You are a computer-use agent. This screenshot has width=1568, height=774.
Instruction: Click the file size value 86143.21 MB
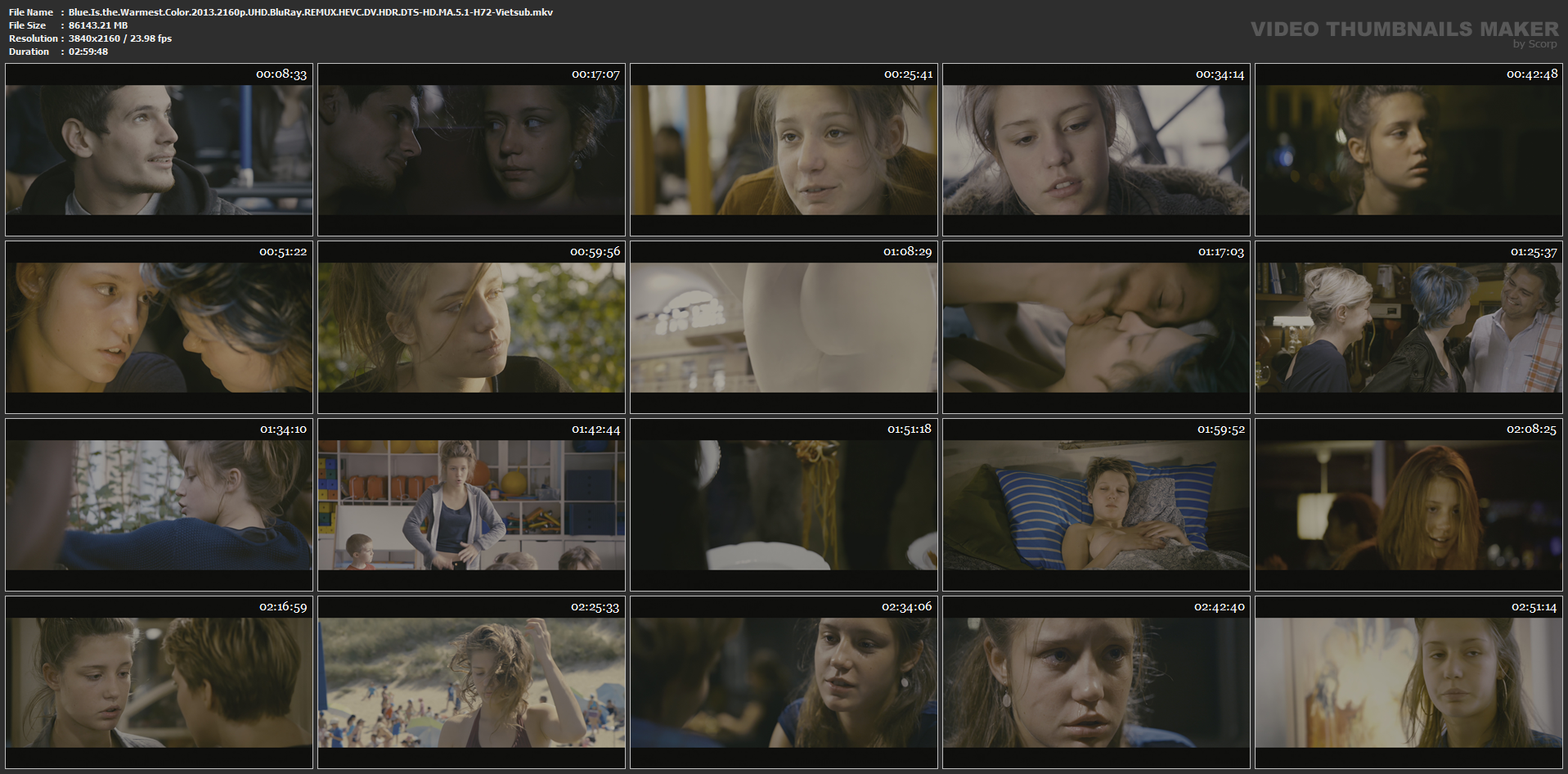pos(98,25)
